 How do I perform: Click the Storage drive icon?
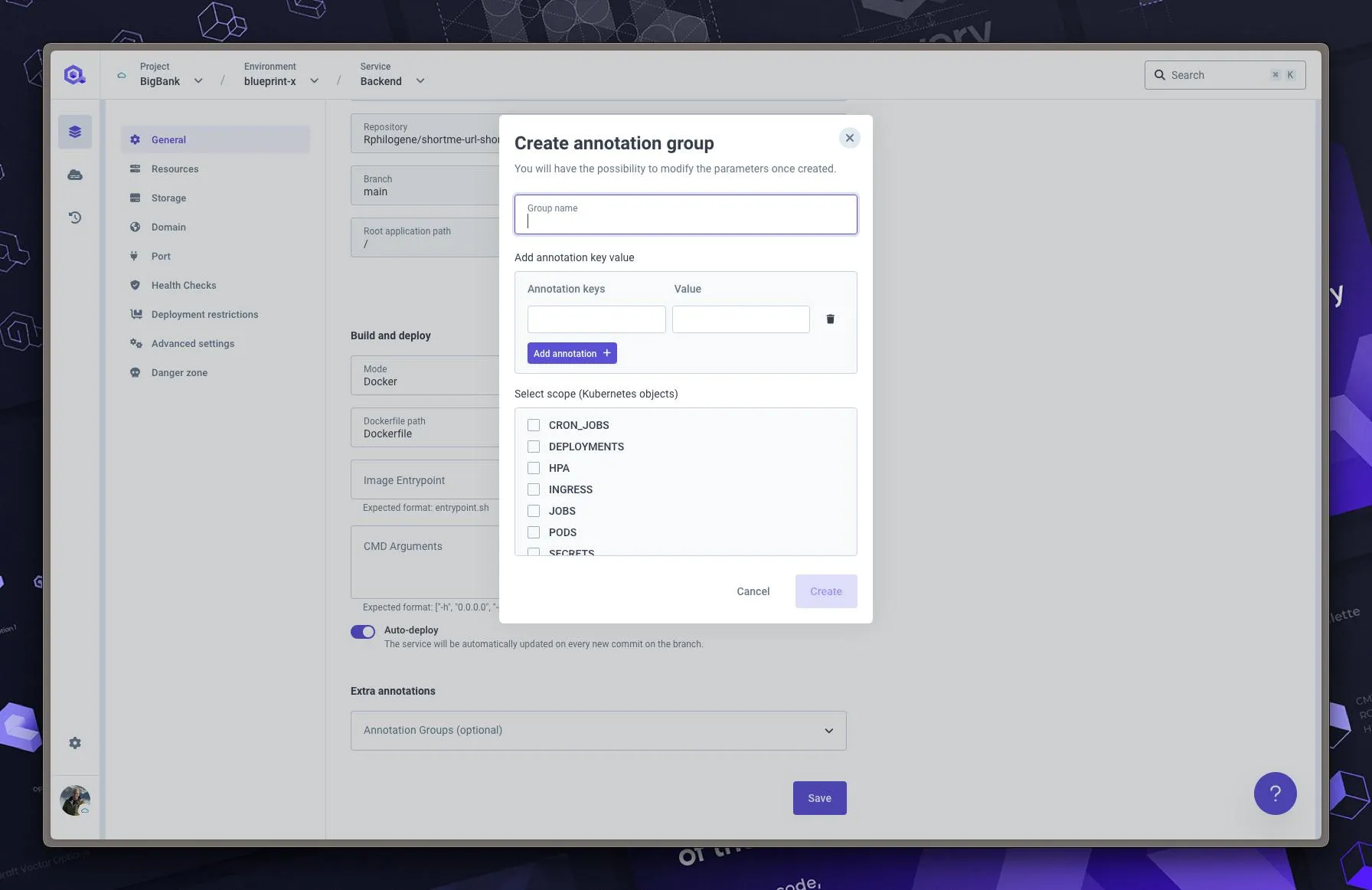coord(135,198)
